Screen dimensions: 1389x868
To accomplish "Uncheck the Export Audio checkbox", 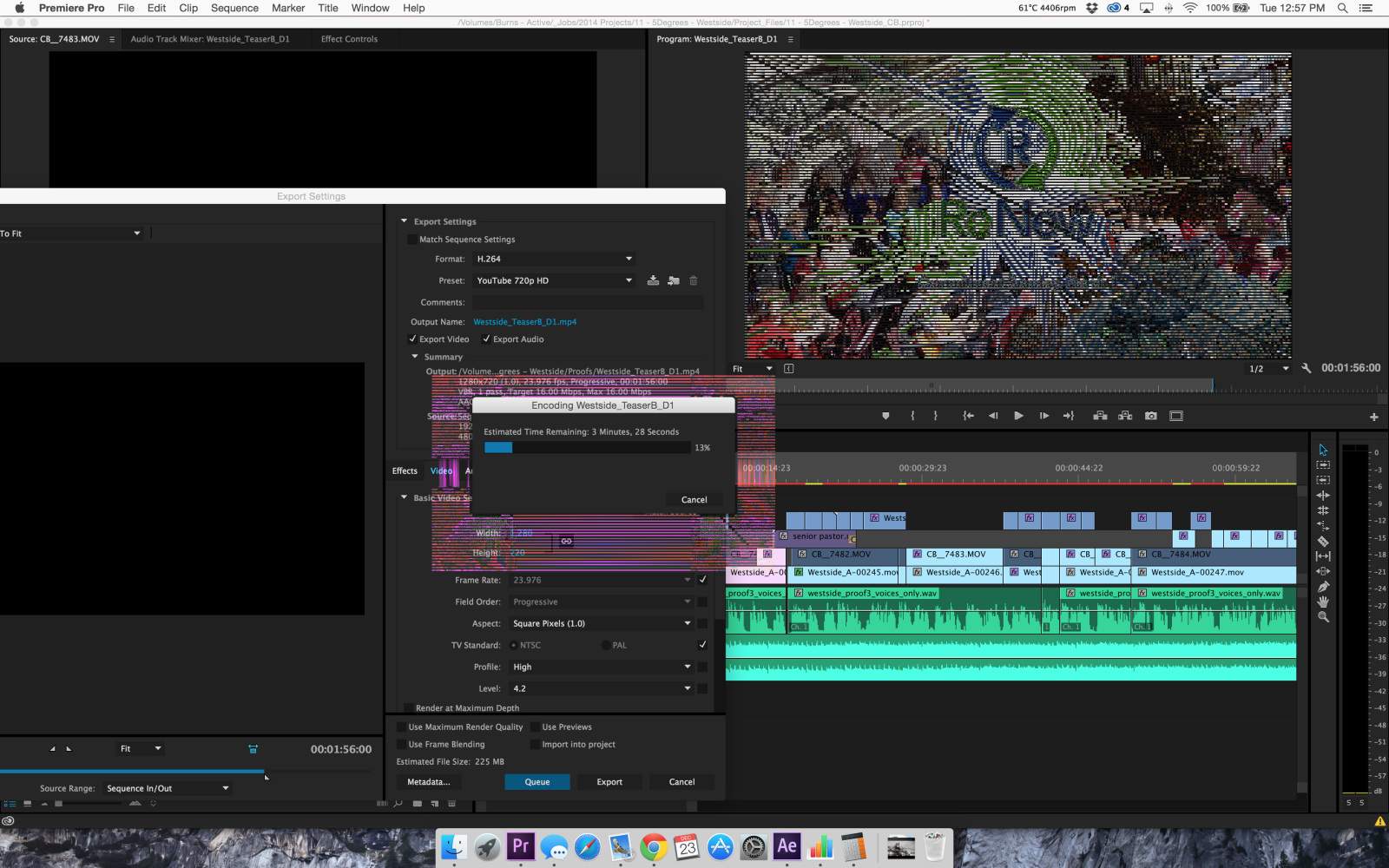I will coord(486,339).
